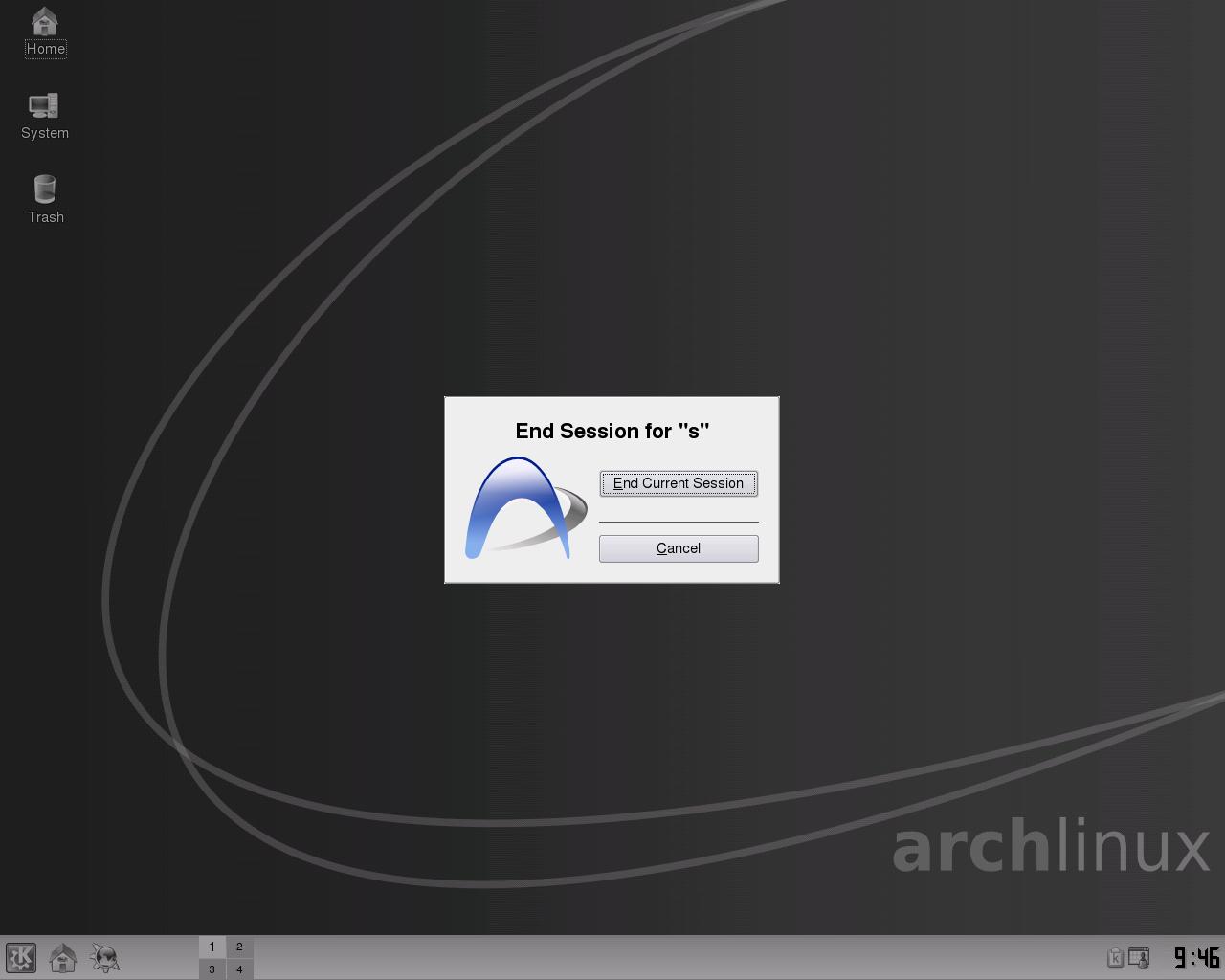Click the End Current Session button
Image resolution: width=1225 pixels, height=980 pixels.
tap(679, 483)
